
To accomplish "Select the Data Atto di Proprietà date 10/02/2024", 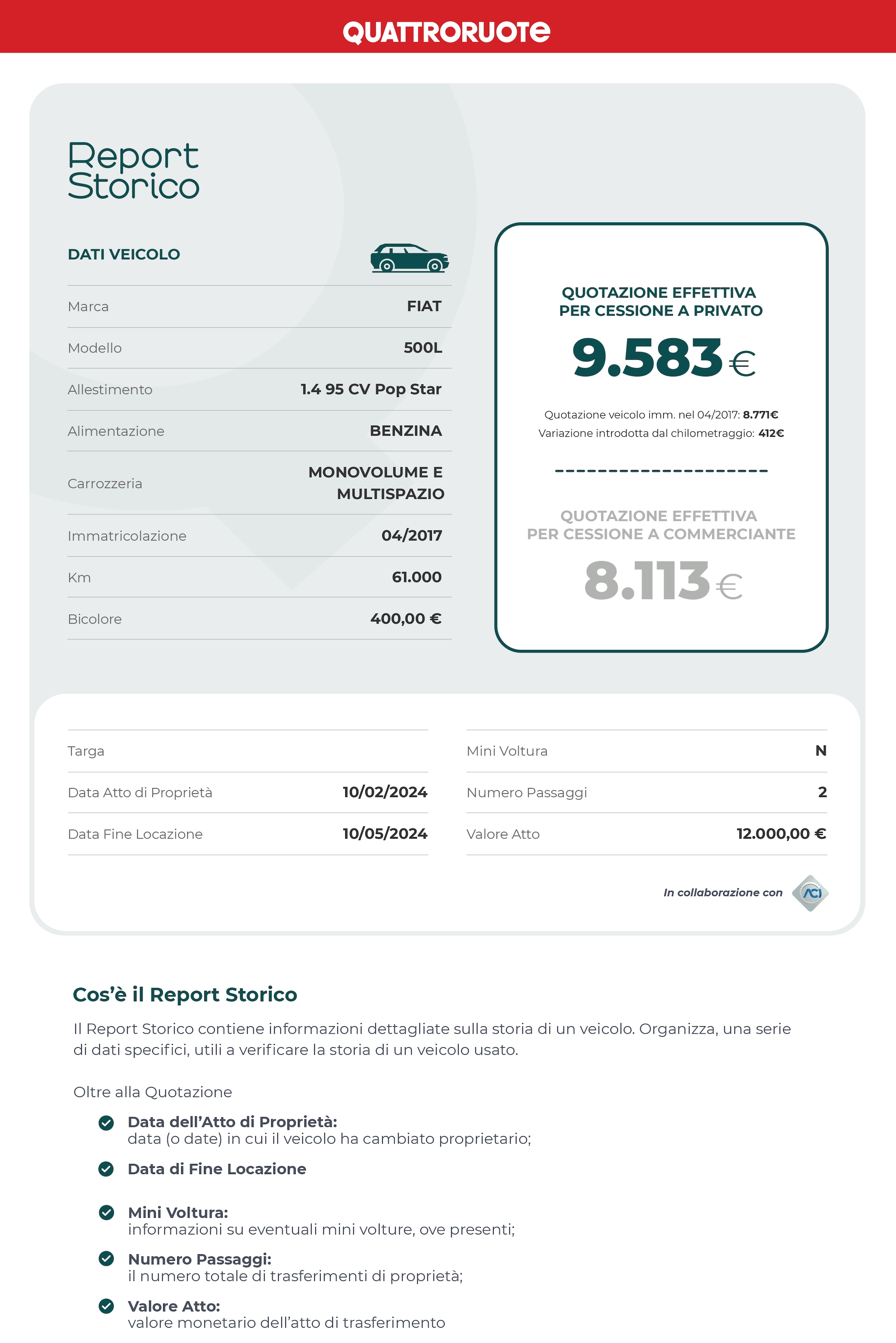I will [x=385, y=792].
